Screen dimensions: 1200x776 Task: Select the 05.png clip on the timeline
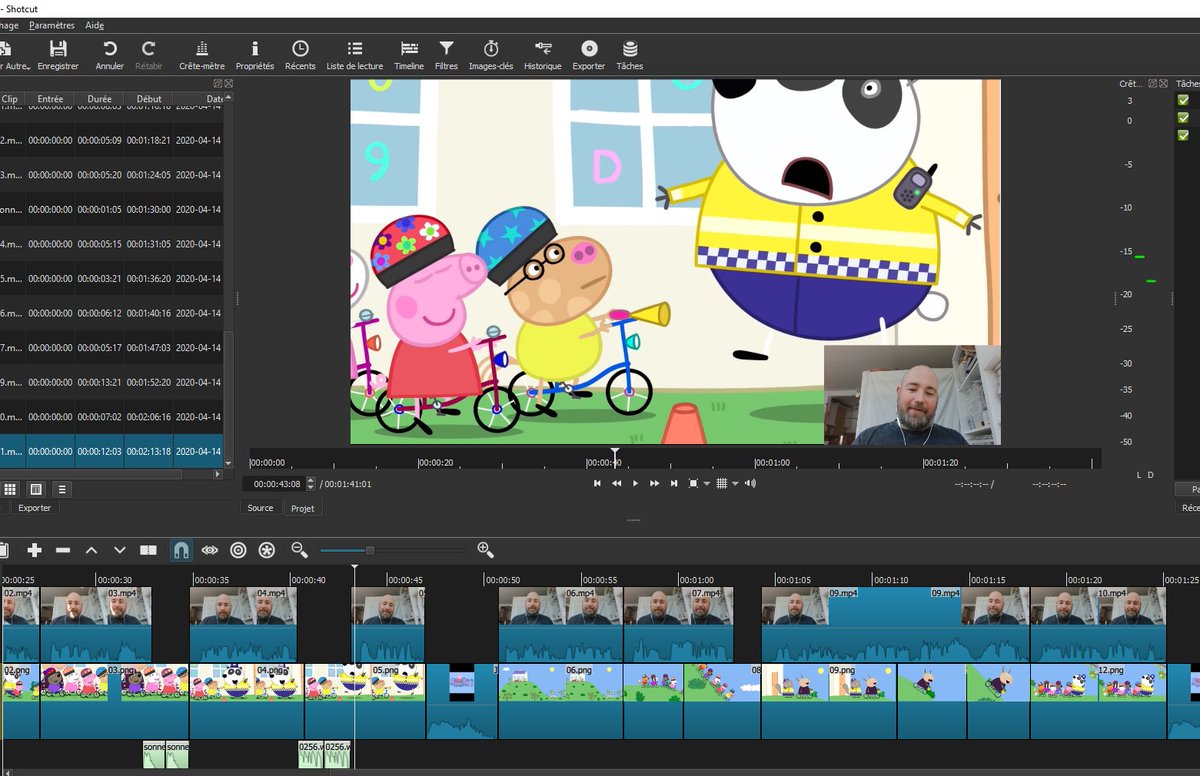click(365, 700)
